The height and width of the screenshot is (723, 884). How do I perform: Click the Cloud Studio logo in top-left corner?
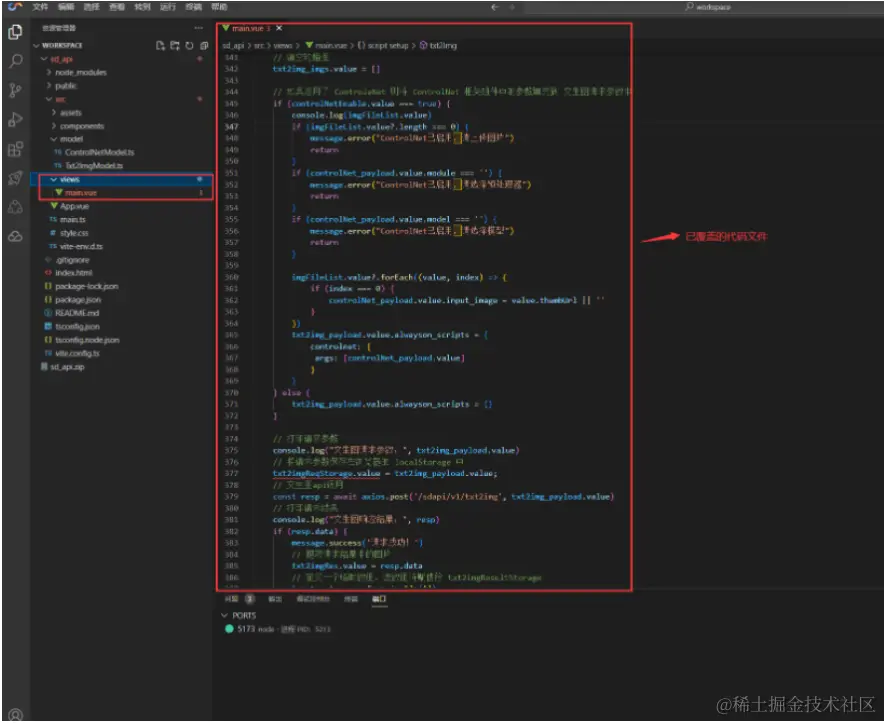pos(15,6)
